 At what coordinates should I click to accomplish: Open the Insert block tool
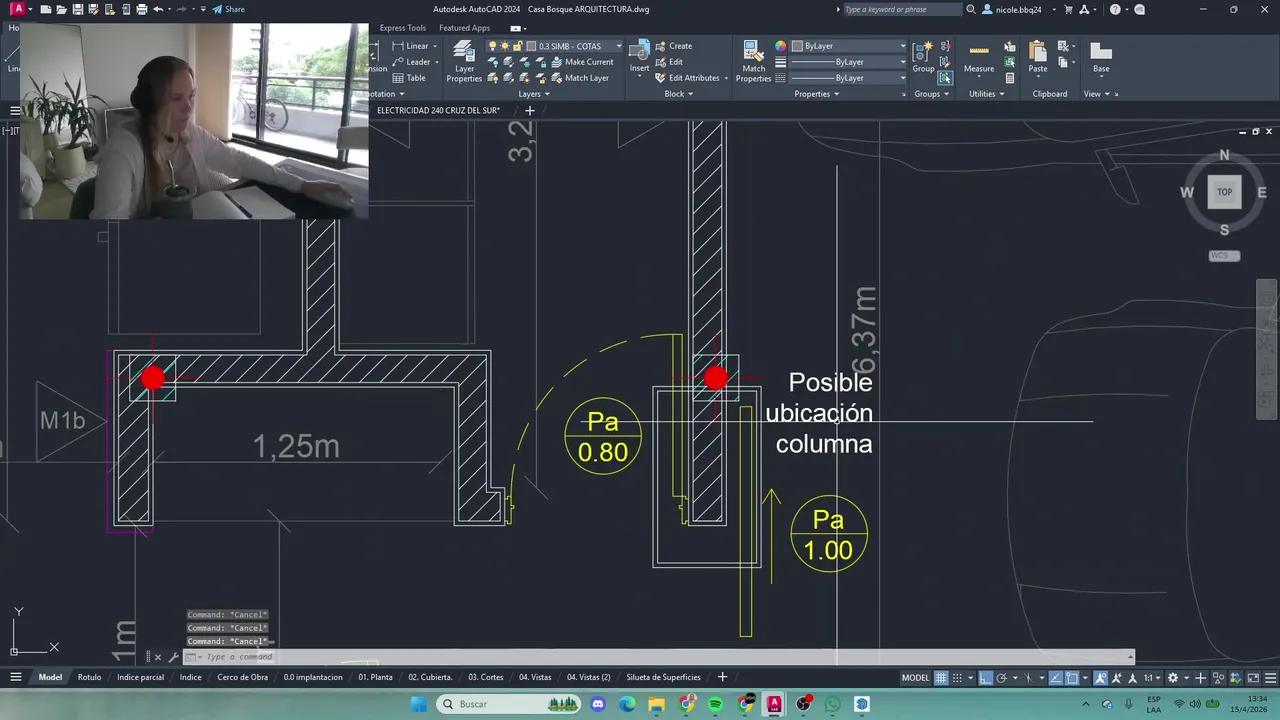point(639,57)
